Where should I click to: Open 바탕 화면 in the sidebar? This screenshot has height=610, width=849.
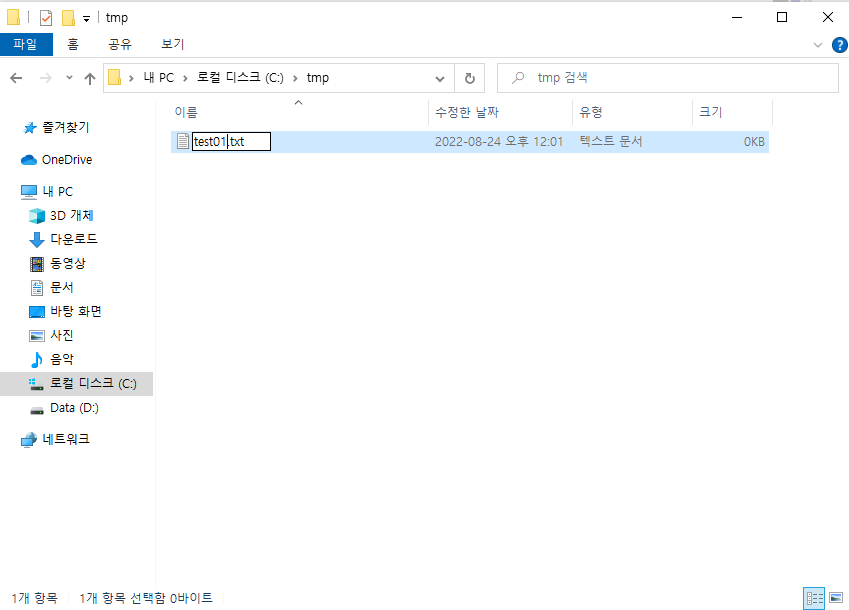click(76, 311)
